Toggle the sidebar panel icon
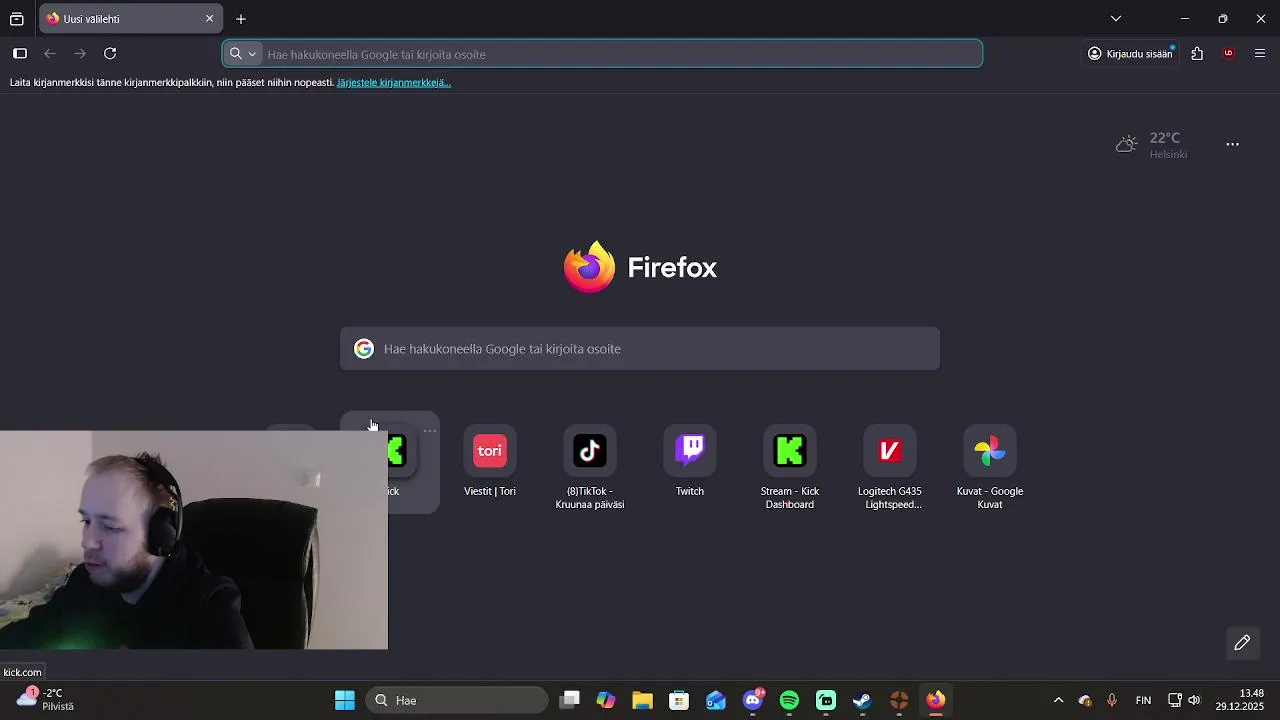 coord(20,54)
